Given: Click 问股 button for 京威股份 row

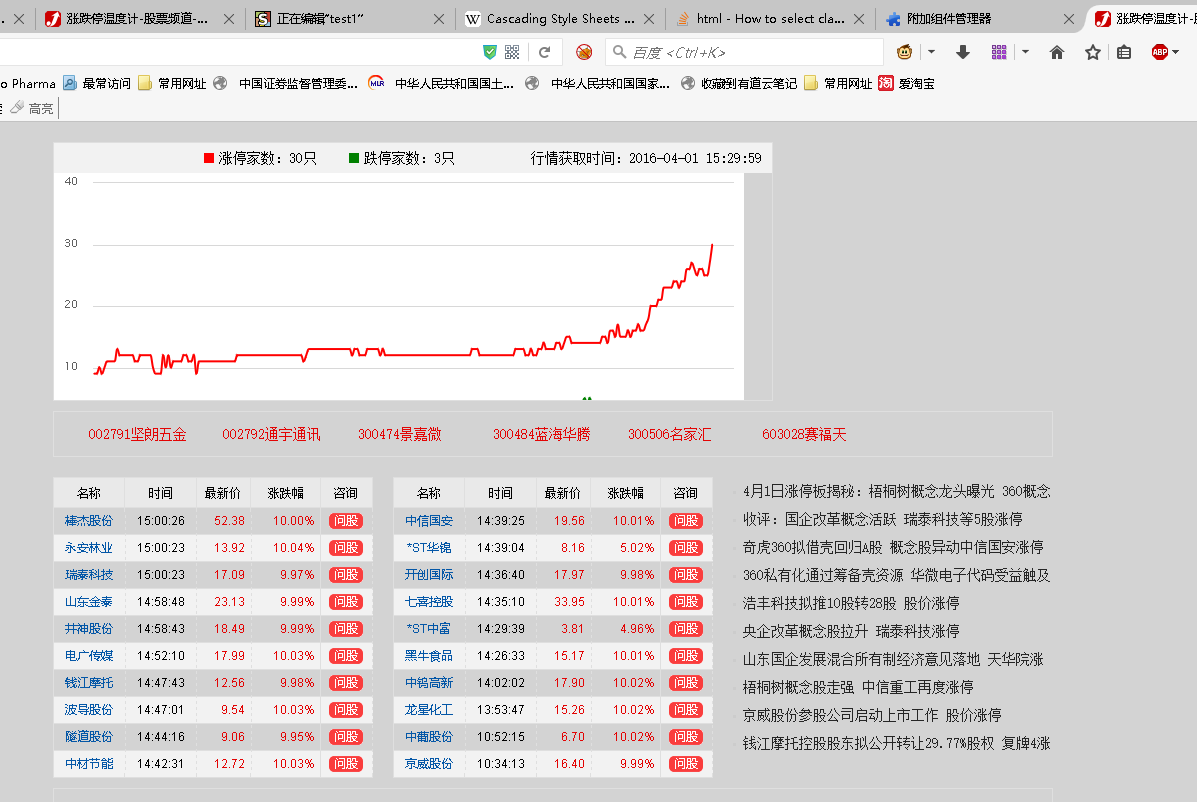Looking at the screenshot, I should [x=686, y=764].
